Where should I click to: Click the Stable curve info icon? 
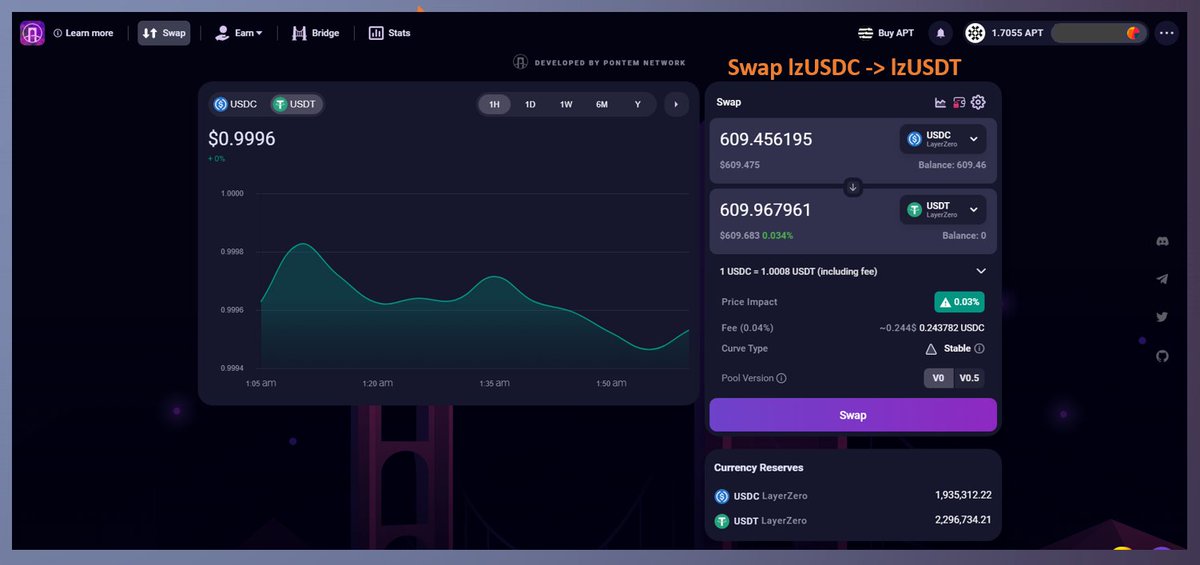click(979, 349)
